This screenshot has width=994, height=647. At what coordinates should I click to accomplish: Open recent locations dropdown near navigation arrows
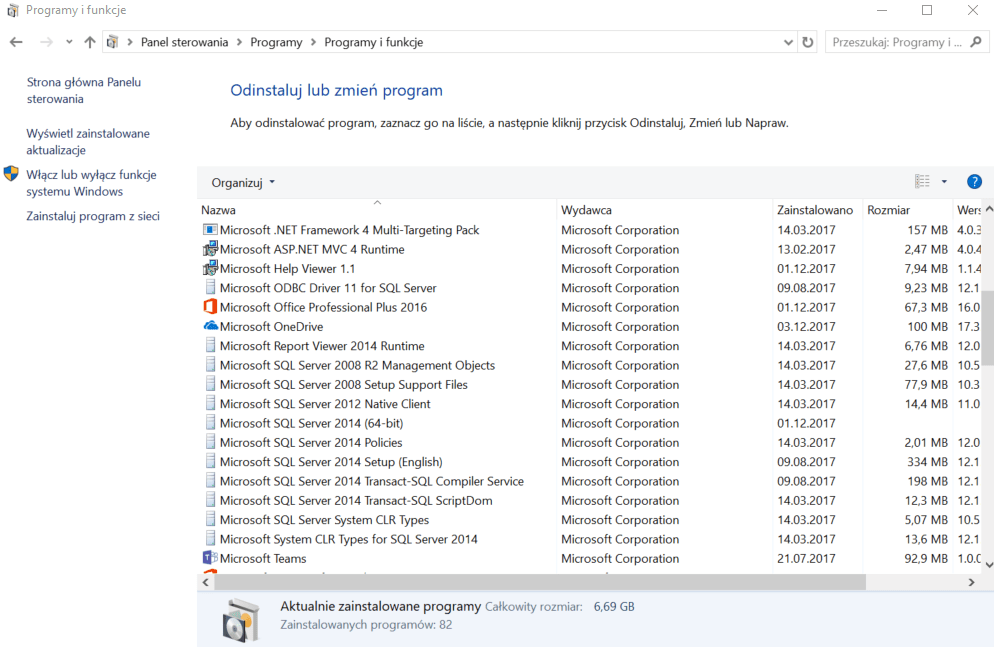[69, 42]
